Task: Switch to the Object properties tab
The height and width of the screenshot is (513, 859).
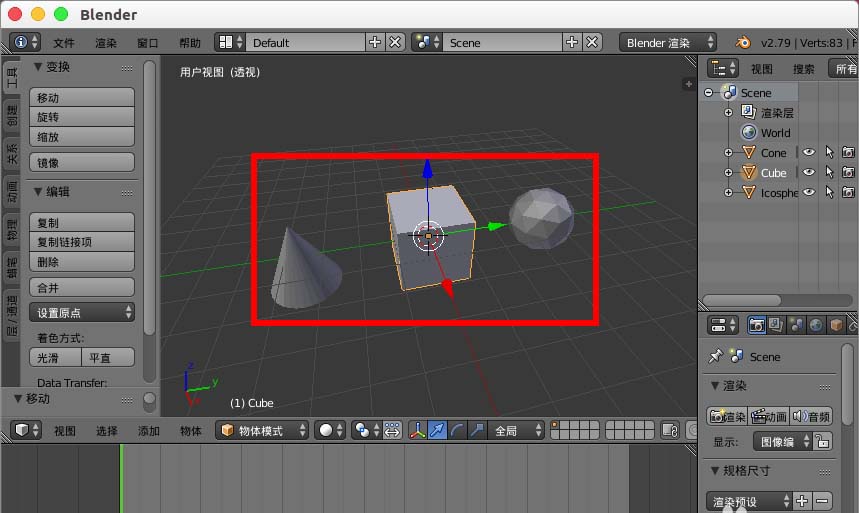Action: tap(835, 325)
